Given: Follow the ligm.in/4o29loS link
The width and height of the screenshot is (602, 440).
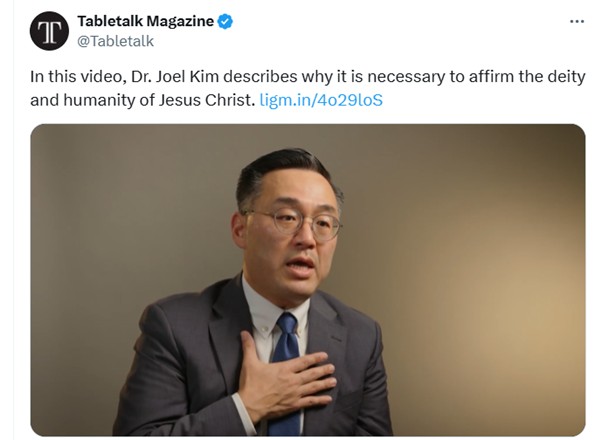Looking at the screenshot, I should coord(321,100).
